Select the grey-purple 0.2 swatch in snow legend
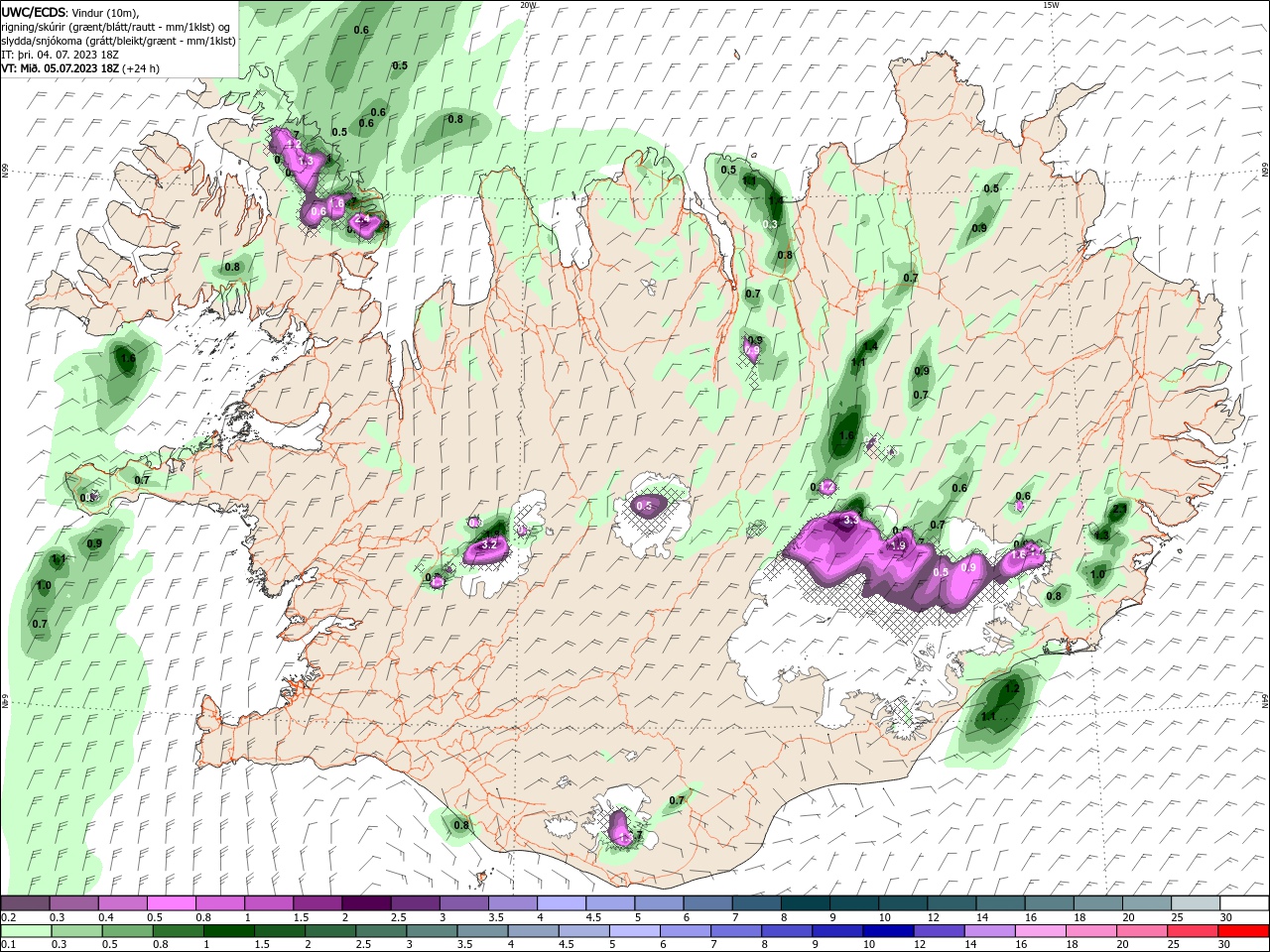Image resolution: width=1270 pixels, height=952 pixels. click(x=26, y=903)
